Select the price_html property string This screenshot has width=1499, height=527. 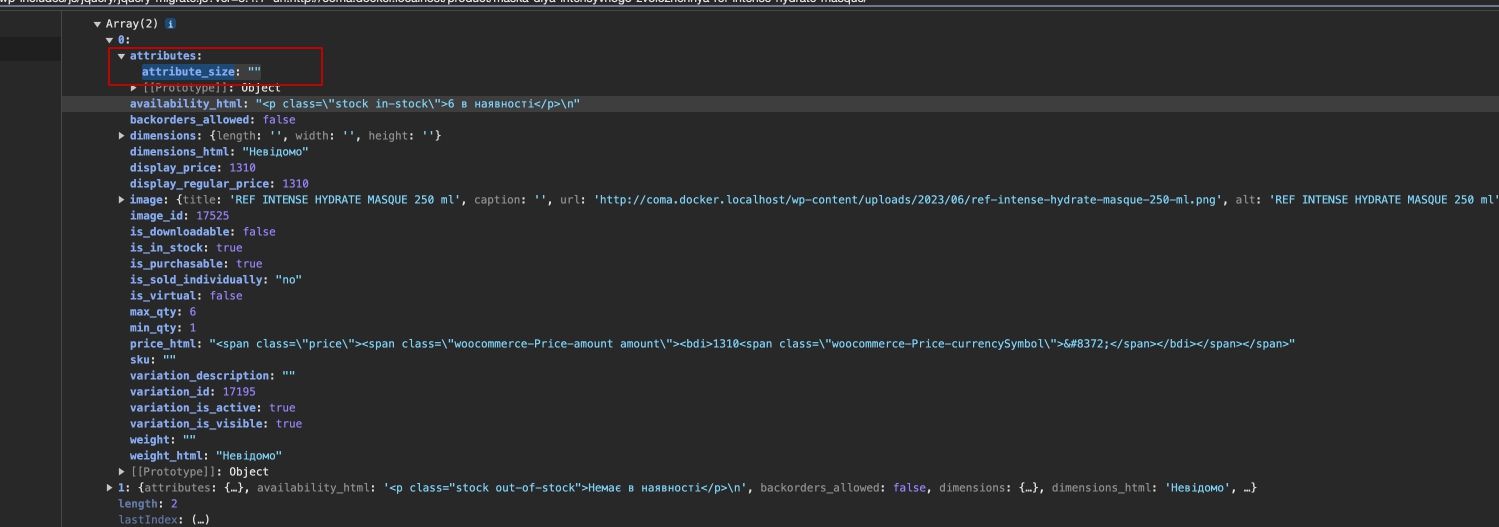[x=750, y=344]
